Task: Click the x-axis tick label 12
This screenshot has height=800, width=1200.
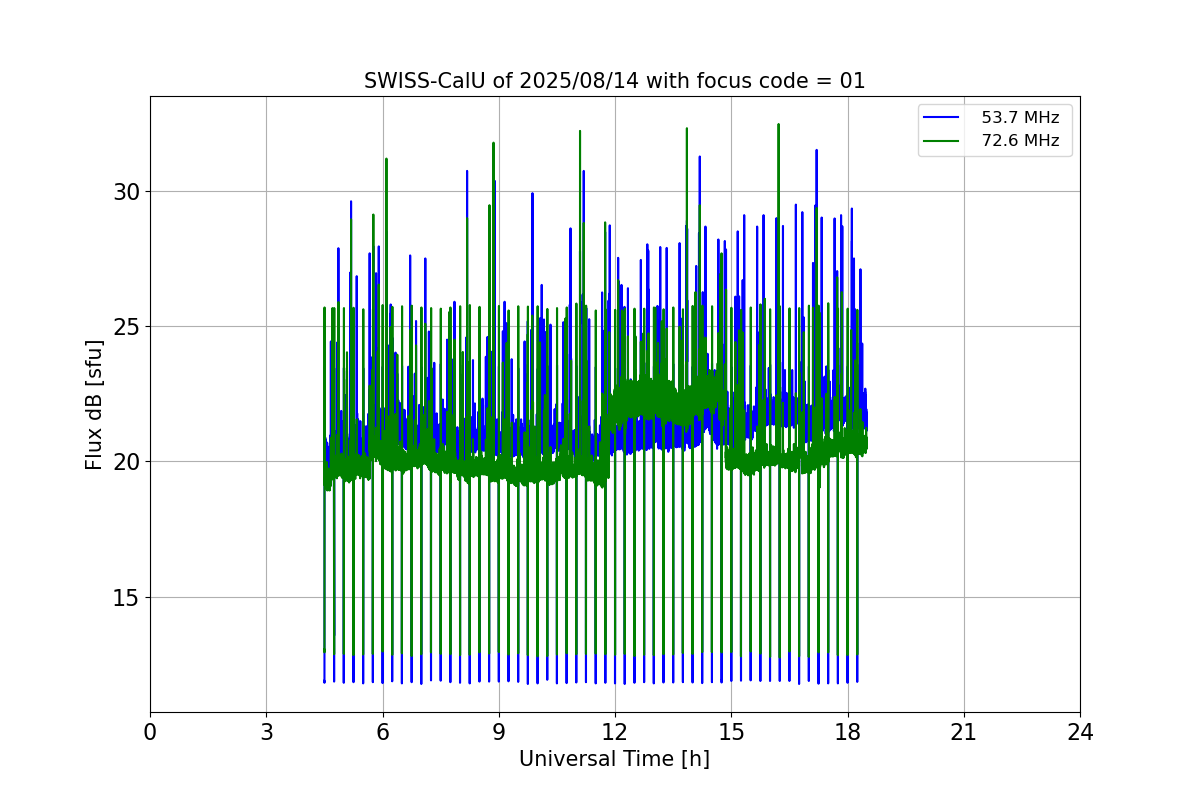Action: pyautogui.click(x=615, y=732)
